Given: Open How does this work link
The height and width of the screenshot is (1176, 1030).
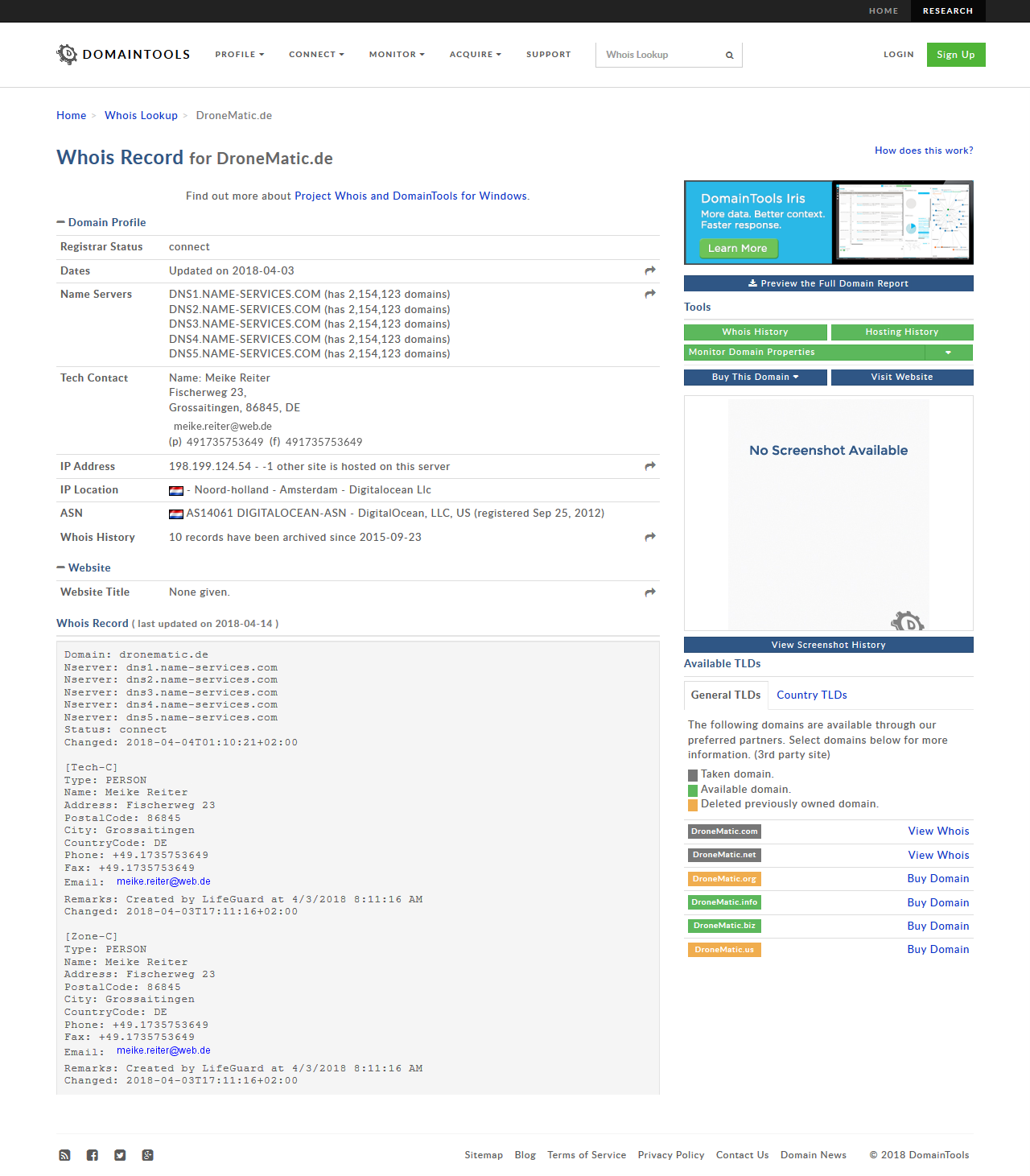Looking at the screenshot, I should tap(924, 151).
